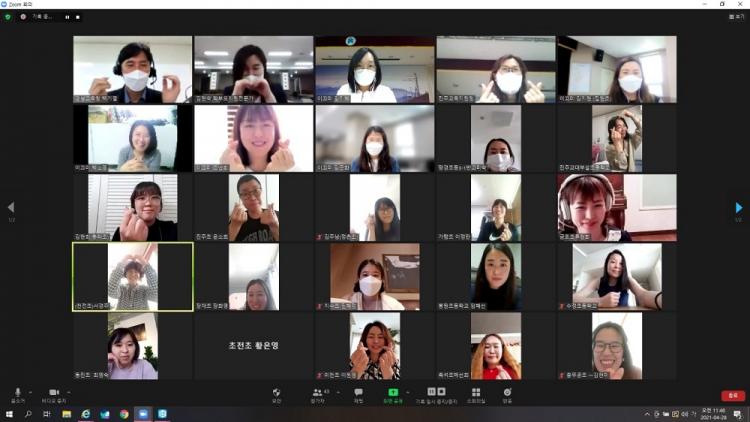The width and height of the screenshot is (750, 422).
Task: Click the green encryption shield icon
Action: tap(8, 17)
